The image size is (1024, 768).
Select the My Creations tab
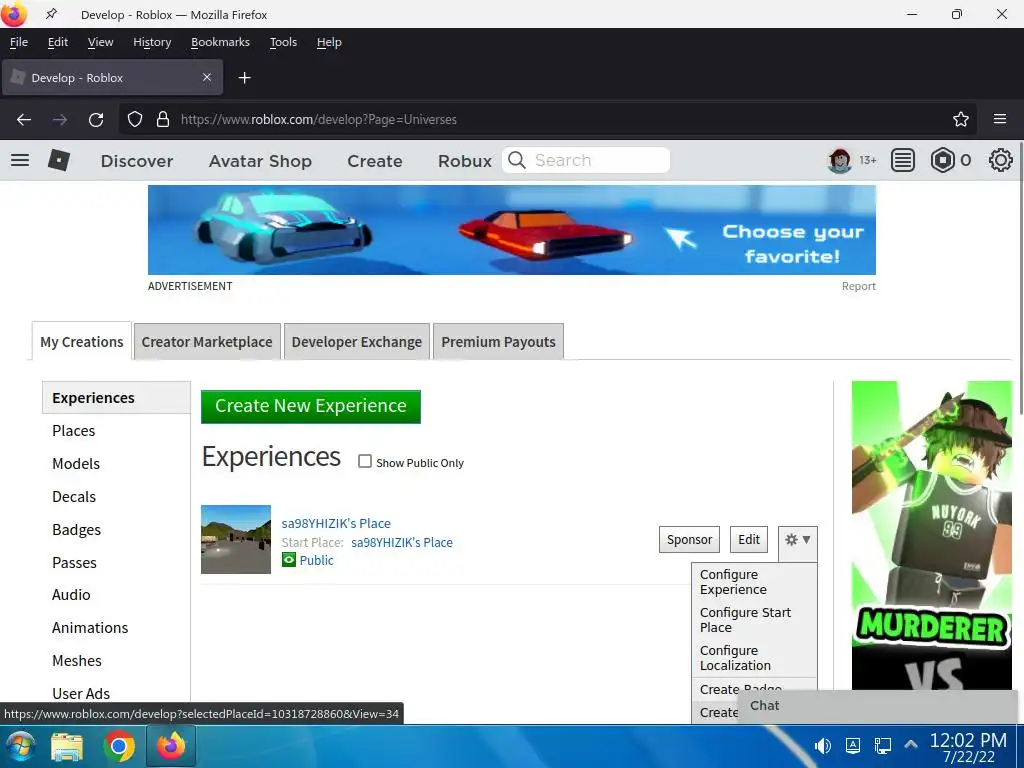pyautogui.click(x=82, y=342)
